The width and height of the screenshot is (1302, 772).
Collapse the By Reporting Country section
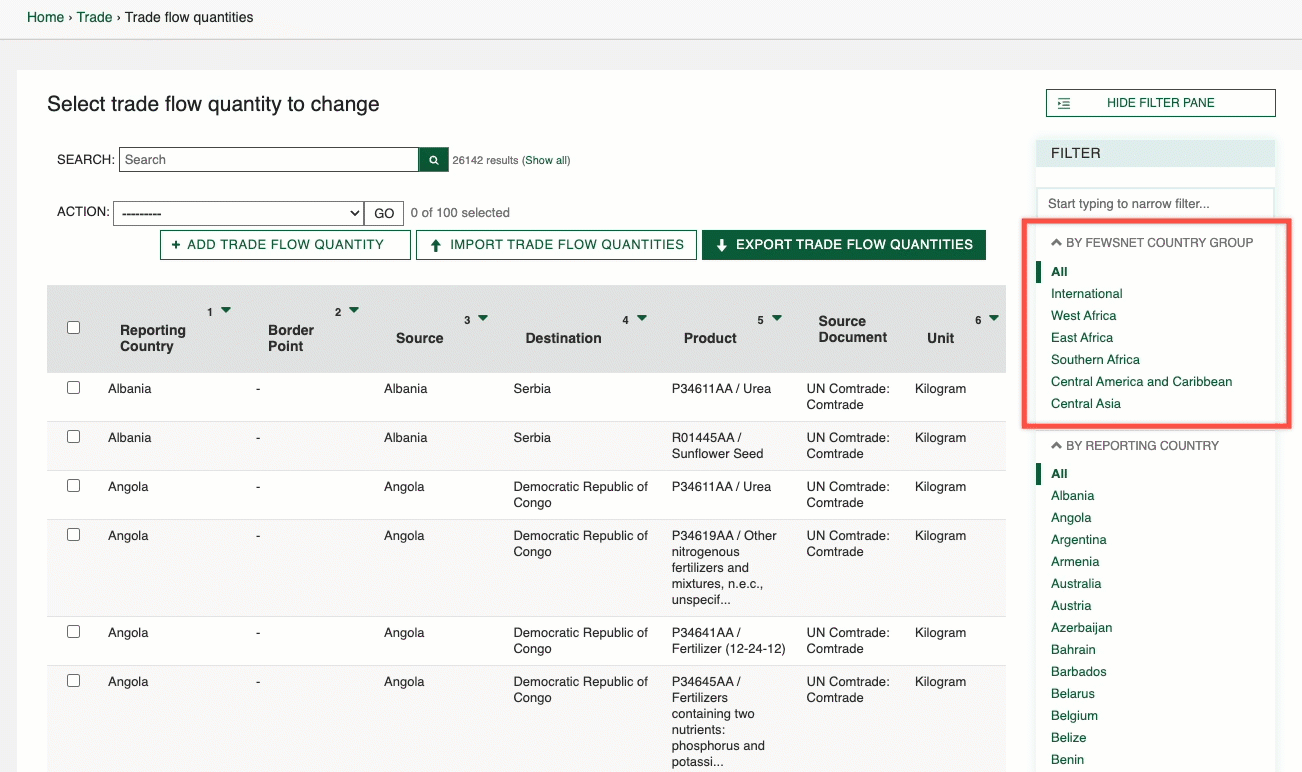pyautogui.click(x=1134, y=446)
